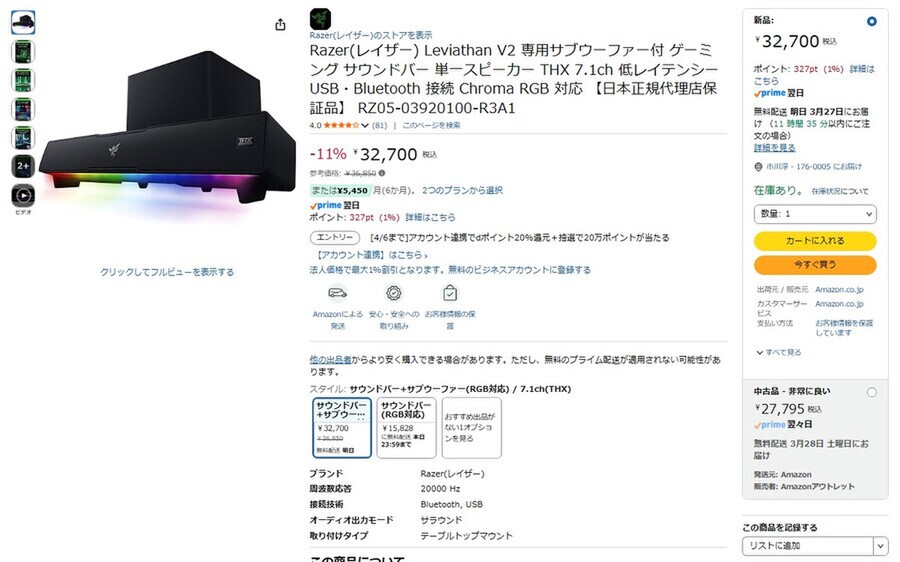Screen dimensions: 900x562
Task: Click the info icon beside reference price
Action: coord(382,173)
